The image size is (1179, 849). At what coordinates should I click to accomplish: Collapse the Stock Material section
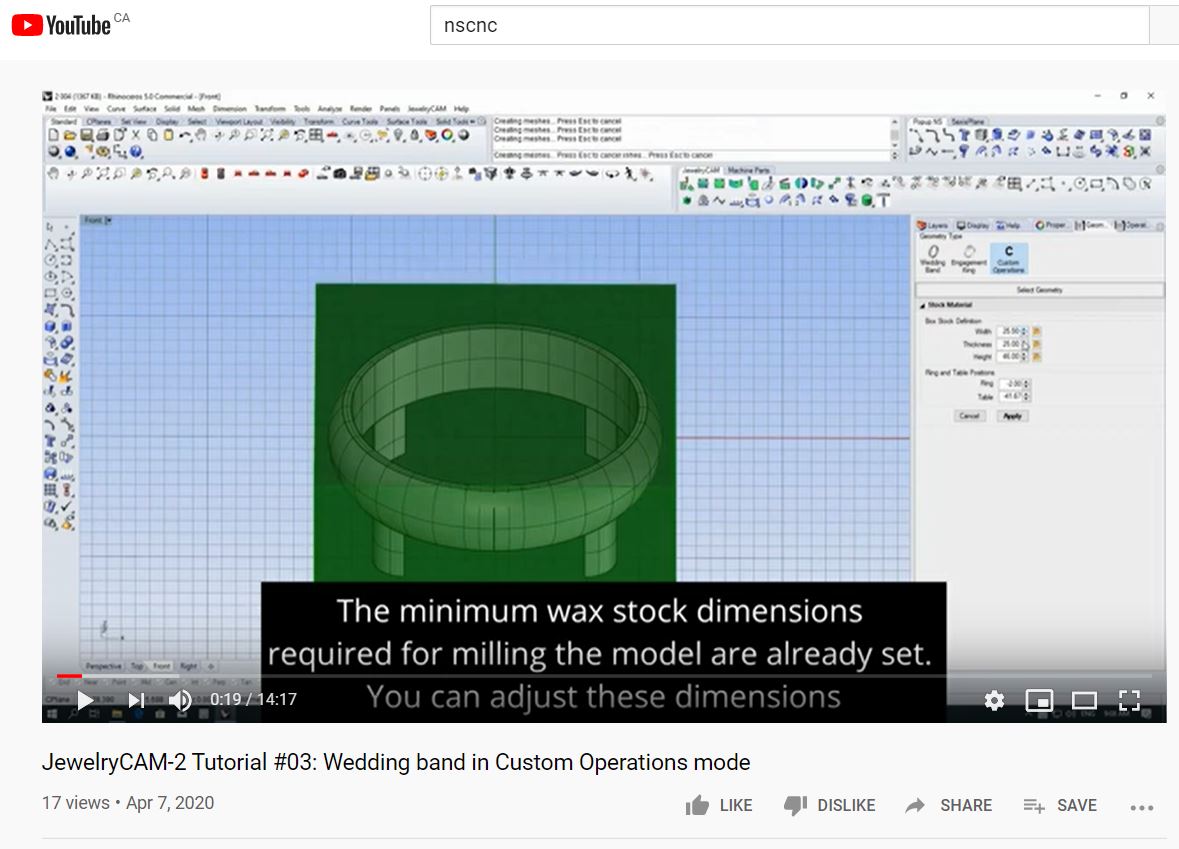(x=923, y=305)
